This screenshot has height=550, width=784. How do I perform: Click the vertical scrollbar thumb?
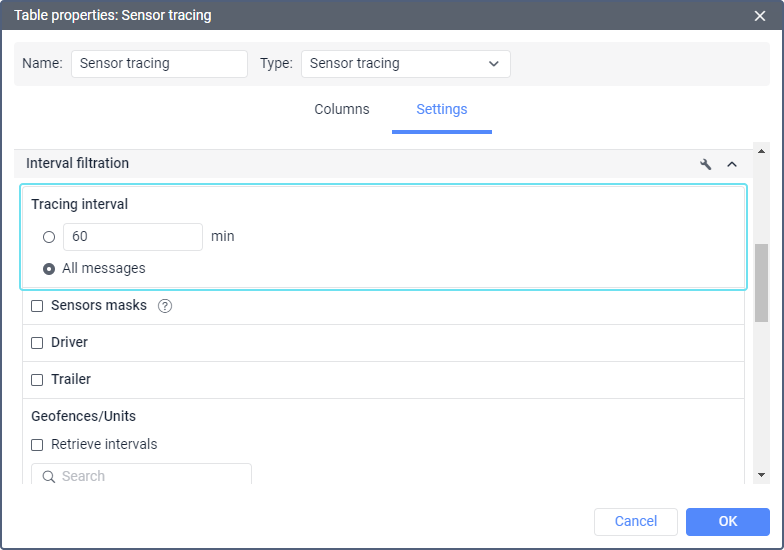click(761, 282)
